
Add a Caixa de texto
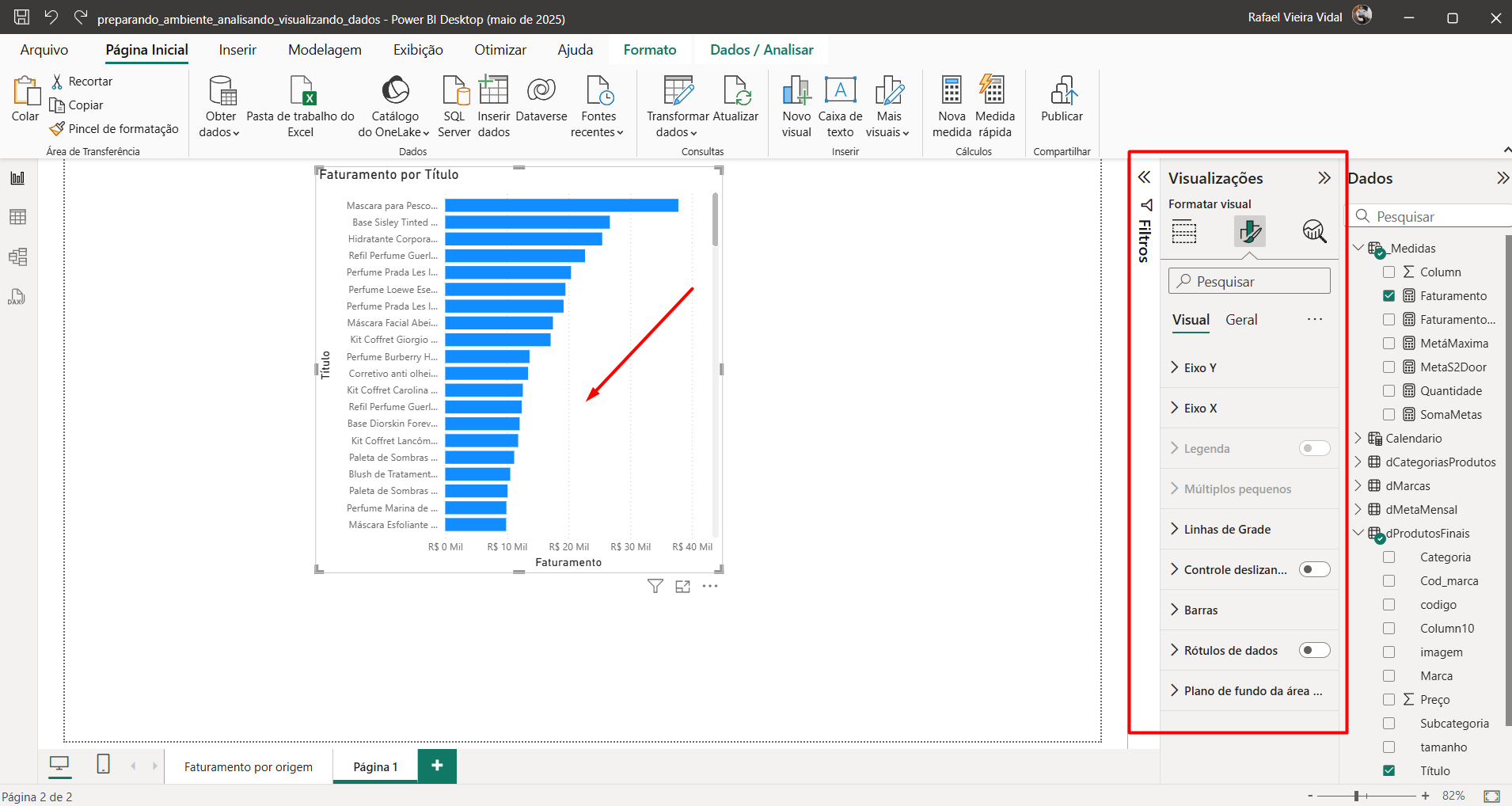pos(840,107)
